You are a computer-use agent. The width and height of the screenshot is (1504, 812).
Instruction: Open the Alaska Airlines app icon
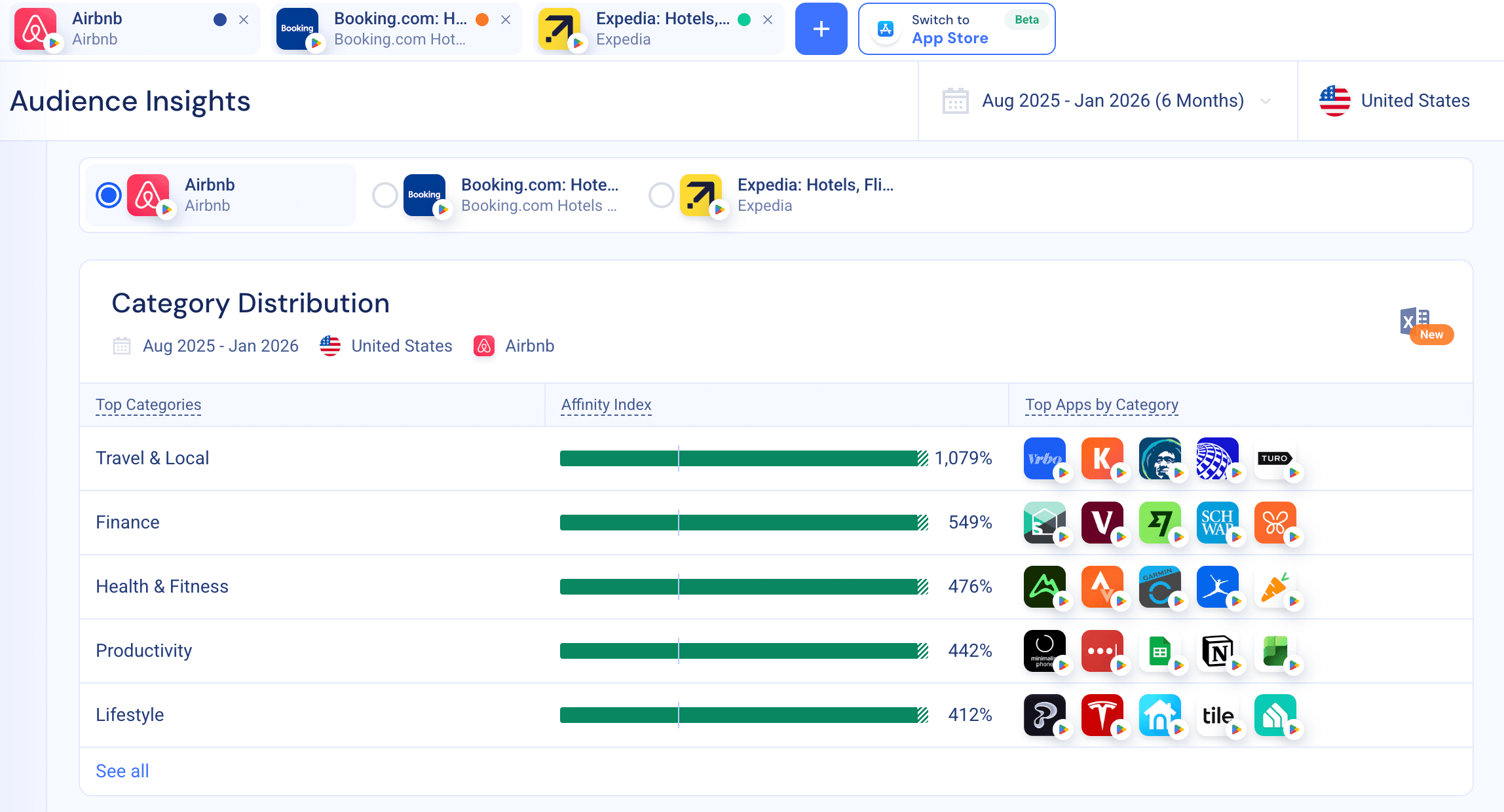[x=1159, y=458]
